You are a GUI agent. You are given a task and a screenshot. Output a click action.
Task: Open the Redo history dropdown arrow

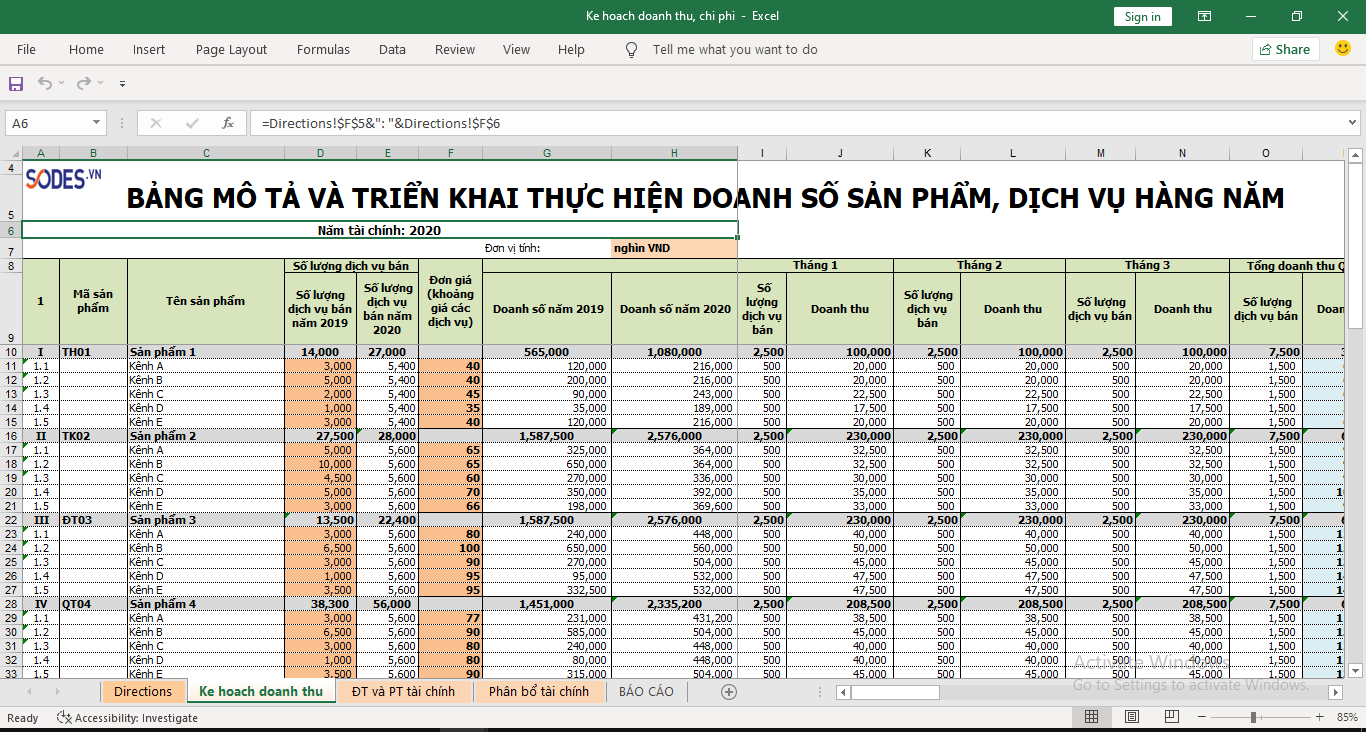tap(101, 84)
